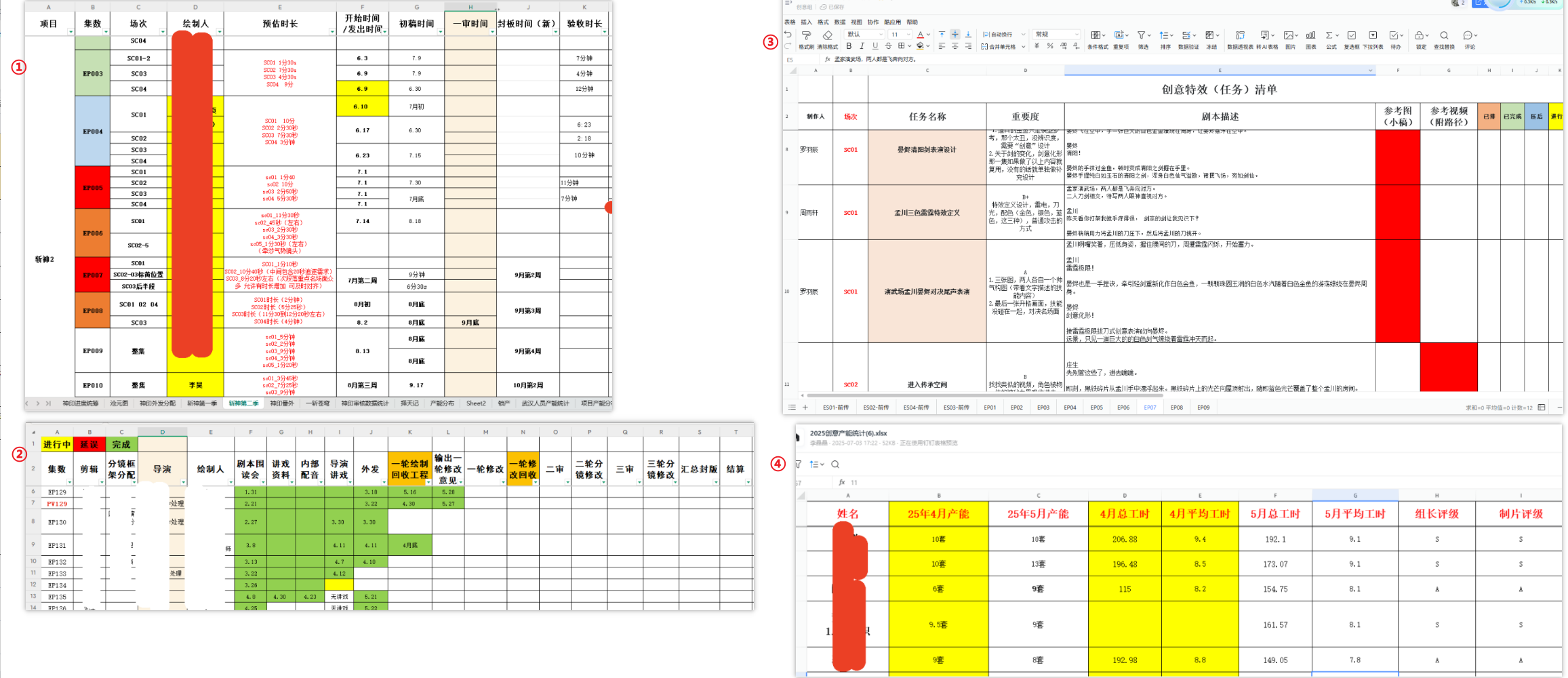Click the 清除格式 eraser icon
This screenshot has width=1568, height=678.
coord(827,36)
